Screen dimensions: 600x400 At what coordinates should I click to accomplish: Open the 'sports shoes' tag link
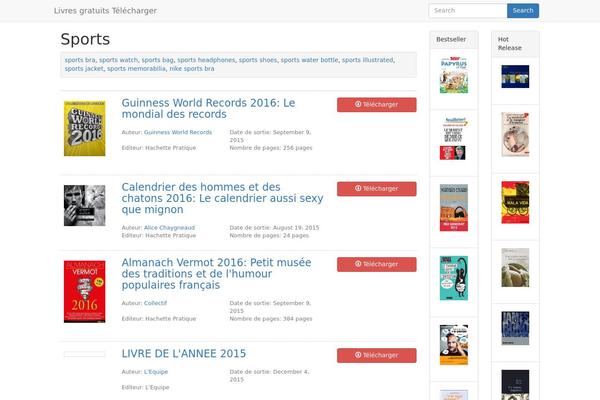click(x=258, y=60)
